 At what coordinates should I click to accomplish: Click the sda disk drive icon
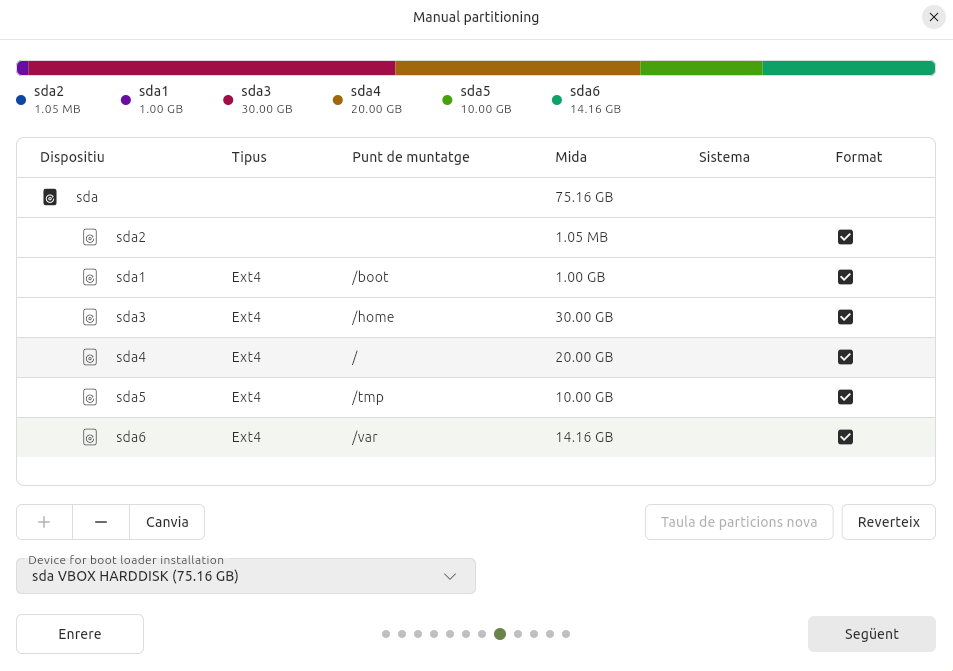(50, 197)
